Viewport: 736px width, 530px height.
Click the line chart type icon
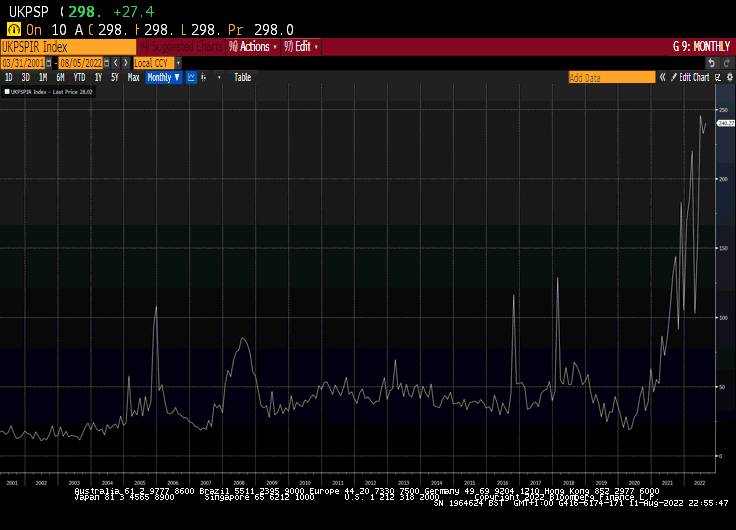click(191, 77)
